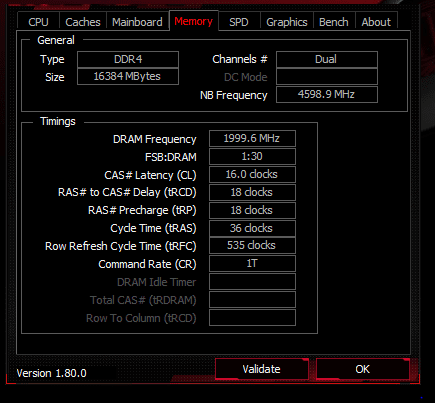Click the FSB:DRAM label
This screenshot has width=435, height=403.
[171, 157]
